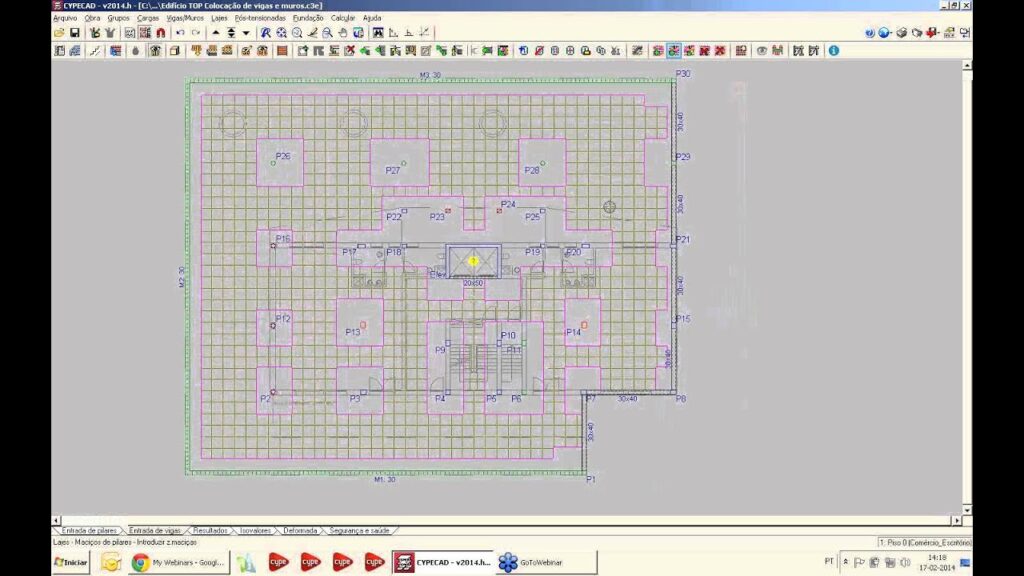The image size is (1024, 576).
Task: Click the open folder icon
Action: point(60,33)
